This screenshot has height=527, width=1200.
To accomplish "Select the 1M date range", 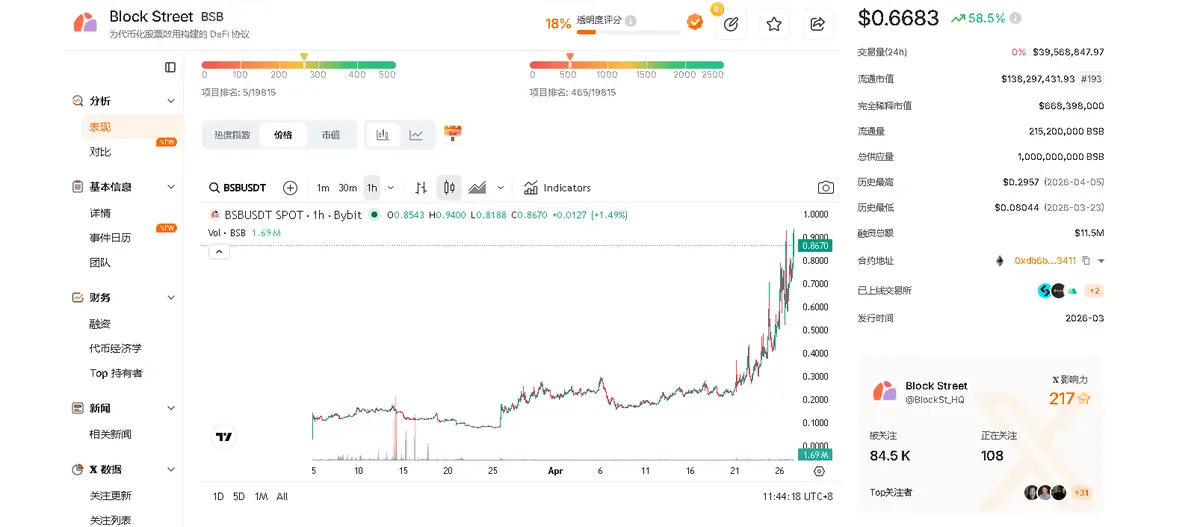I will point(261,496).
